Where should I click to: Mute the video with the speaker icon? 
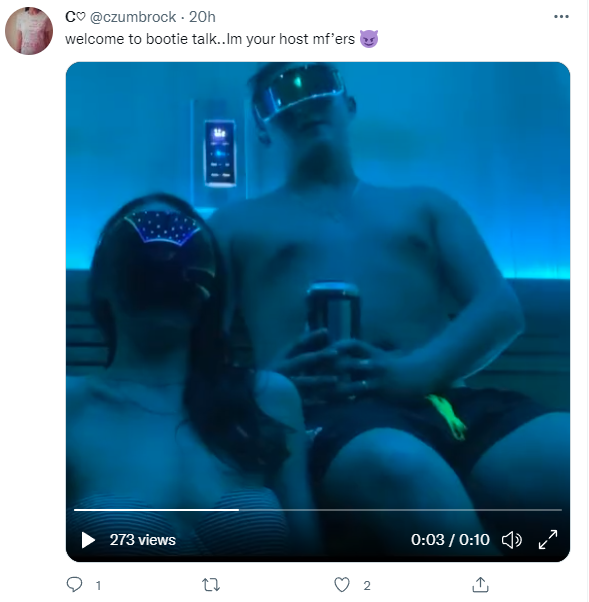(512, 540)
